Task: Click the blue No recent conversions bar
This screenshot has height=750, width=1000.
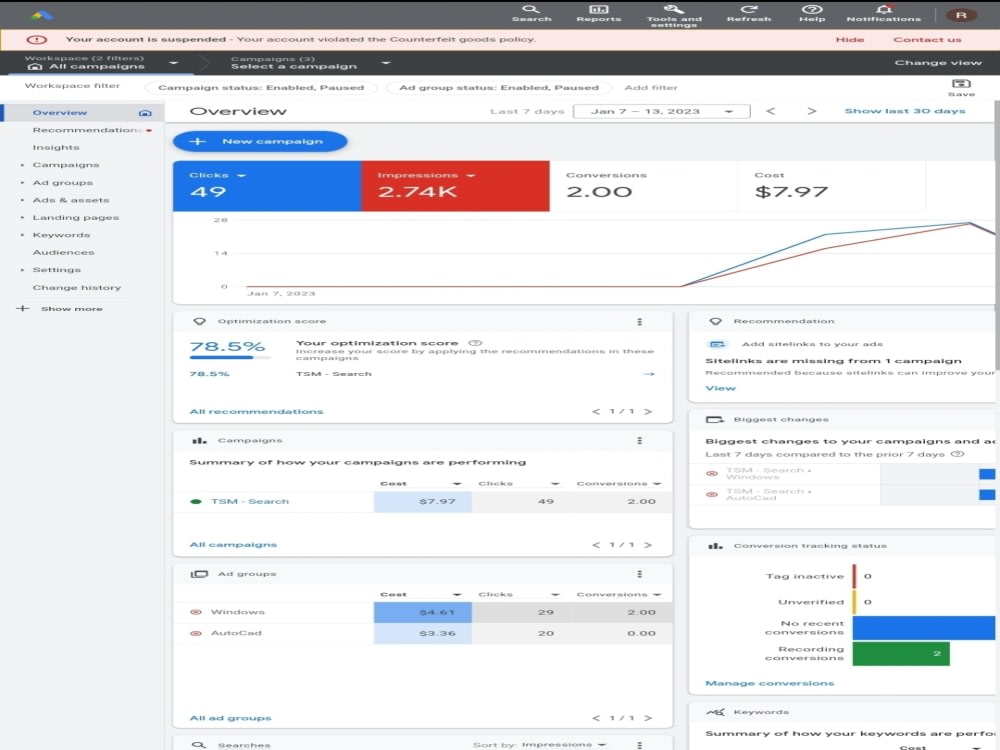Action: 923,628
